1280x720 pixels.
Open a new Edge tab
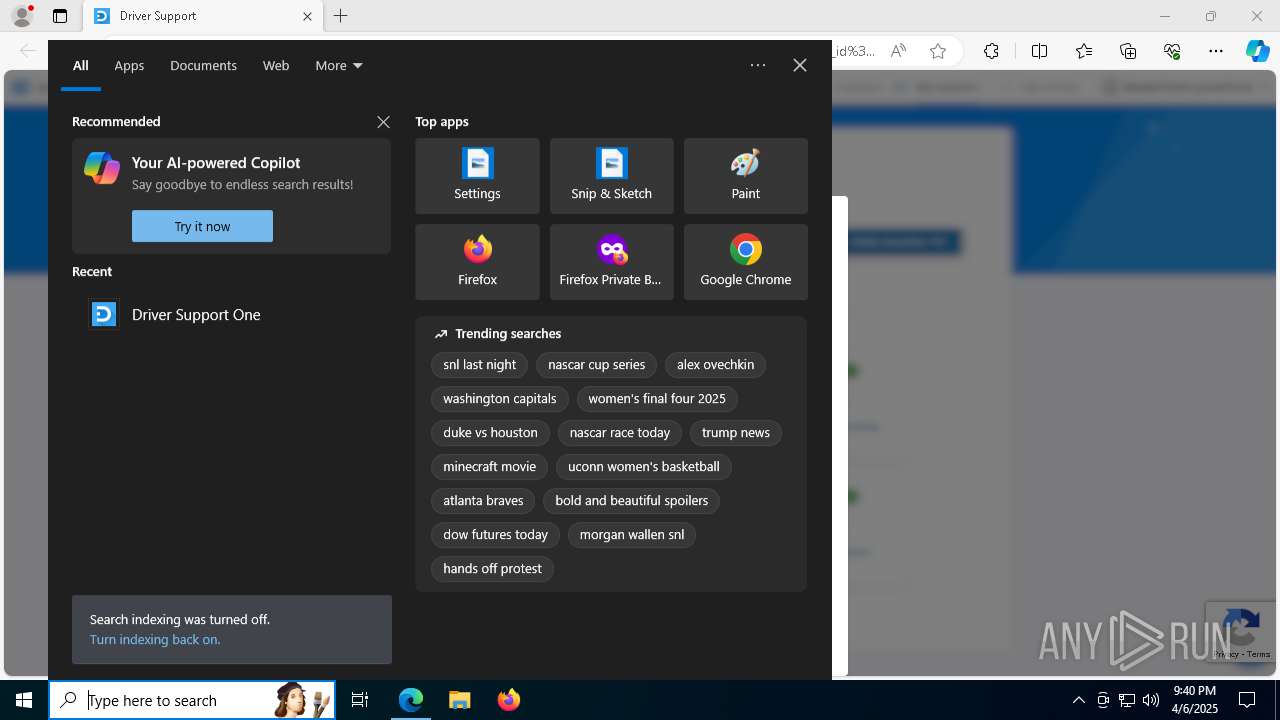341,16
